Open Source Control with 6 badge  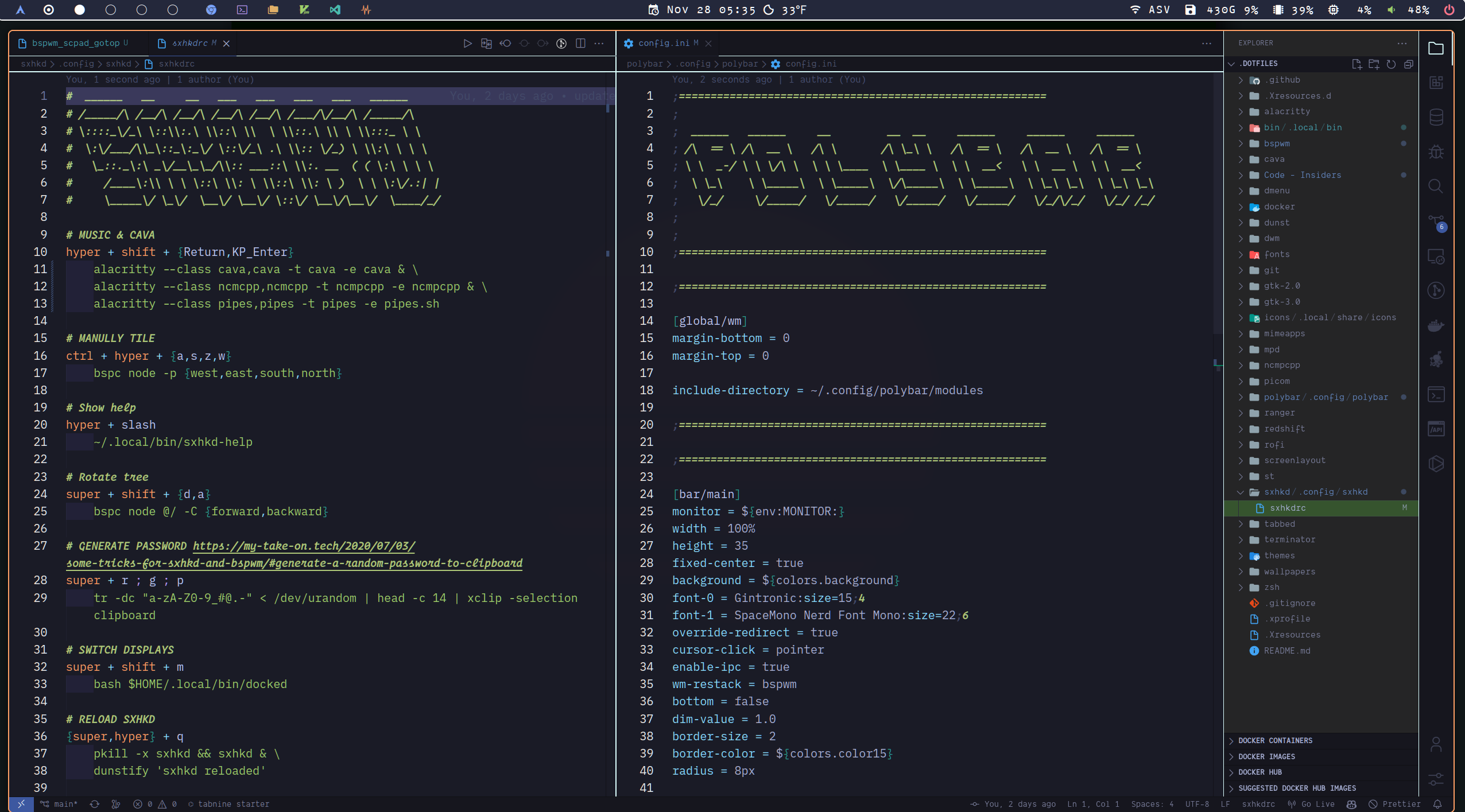coord(1436,222)
